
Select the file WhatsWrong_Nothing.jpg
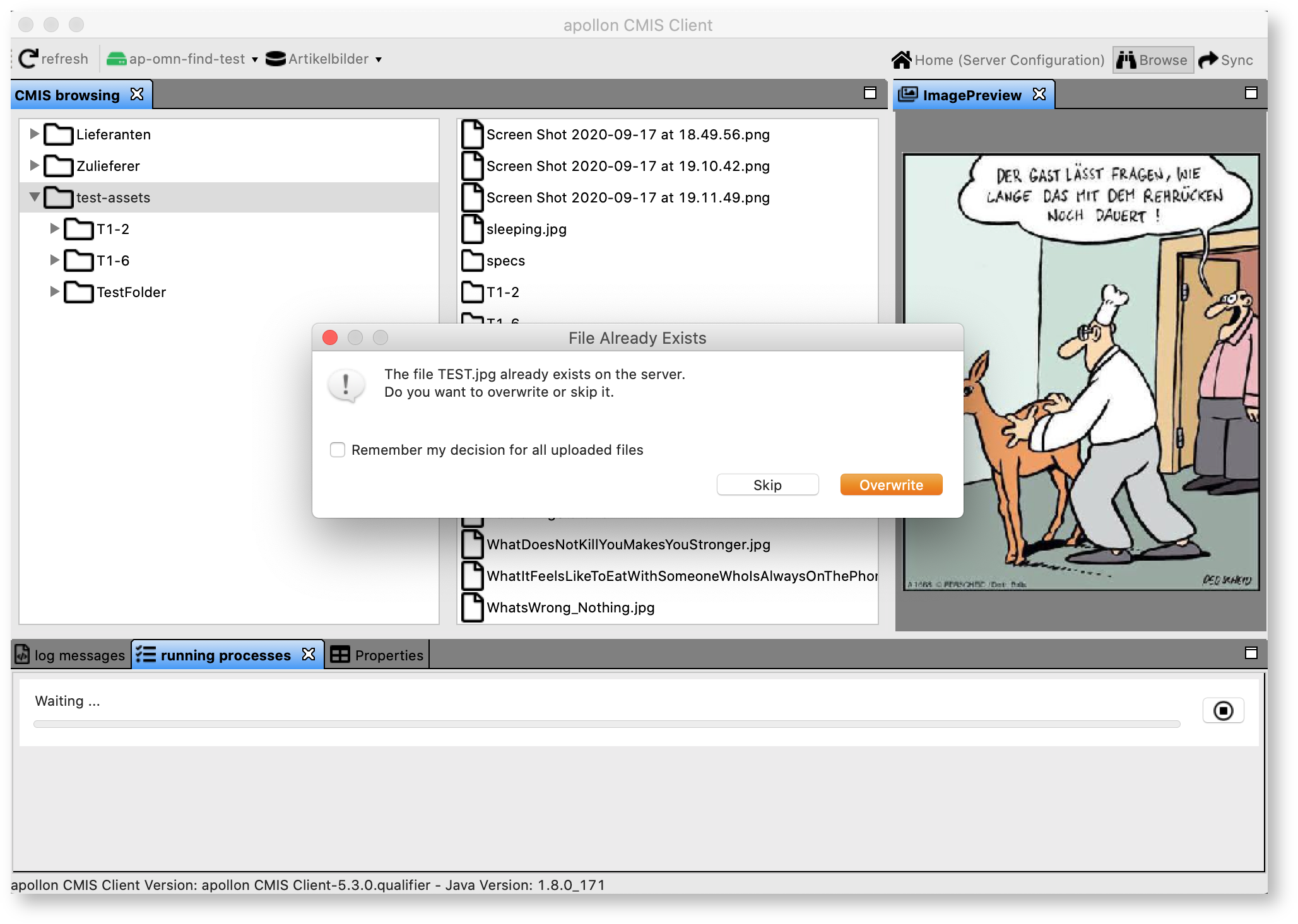click(570, 607)
